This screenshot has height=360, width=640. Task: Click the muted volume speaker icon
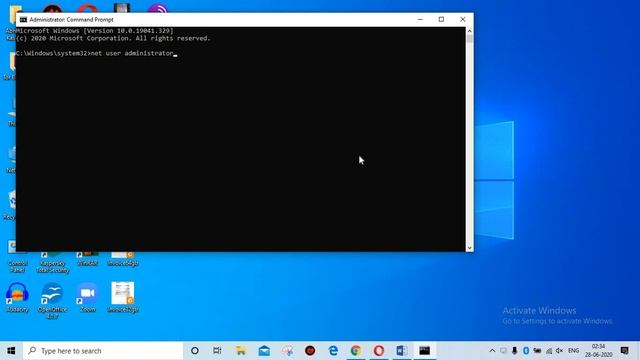[x=560, y=351]
